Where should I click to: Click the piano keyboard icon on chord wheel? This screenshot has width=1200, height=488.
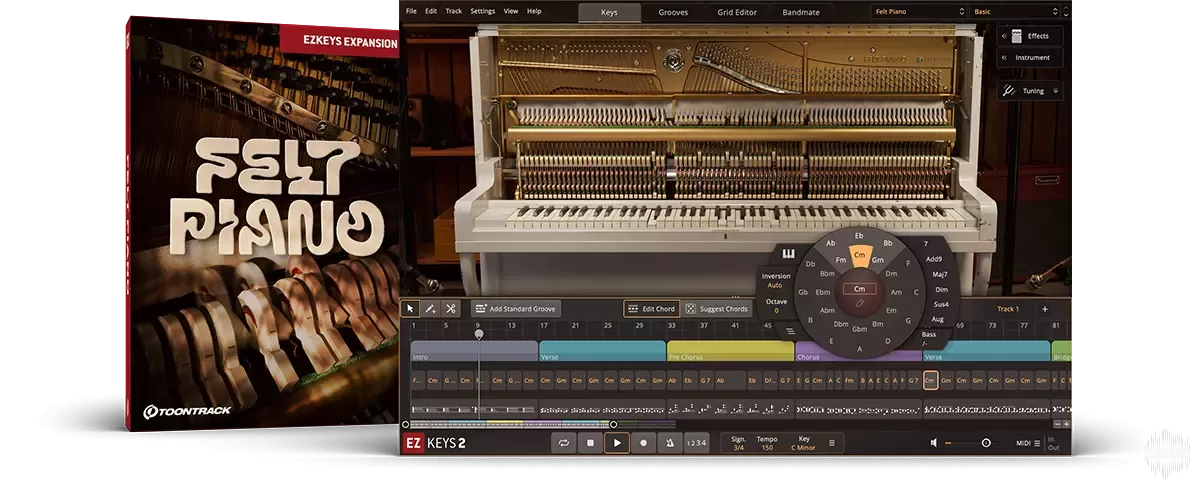point(788,253)
